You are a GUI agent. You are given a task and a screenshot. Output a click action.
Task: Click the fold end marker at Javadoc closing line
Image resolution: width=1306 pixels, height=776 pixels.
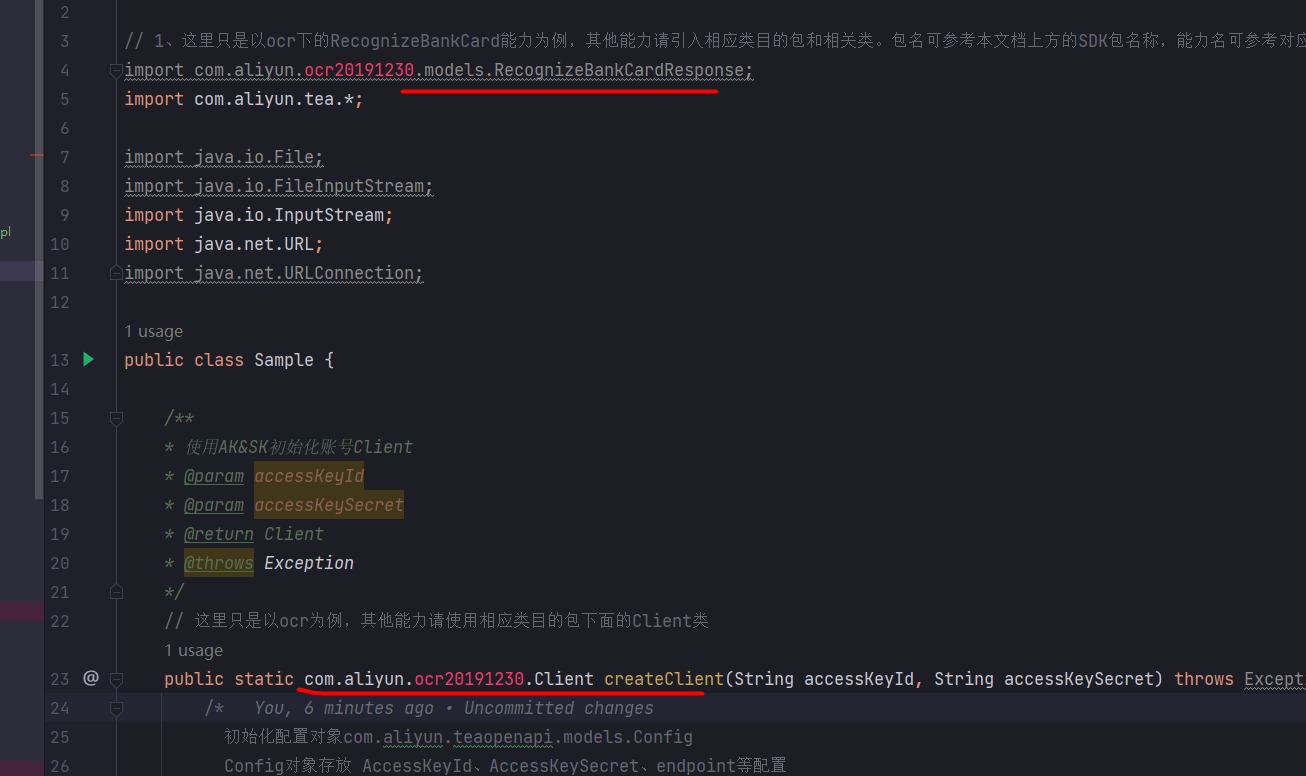point(116,592)
